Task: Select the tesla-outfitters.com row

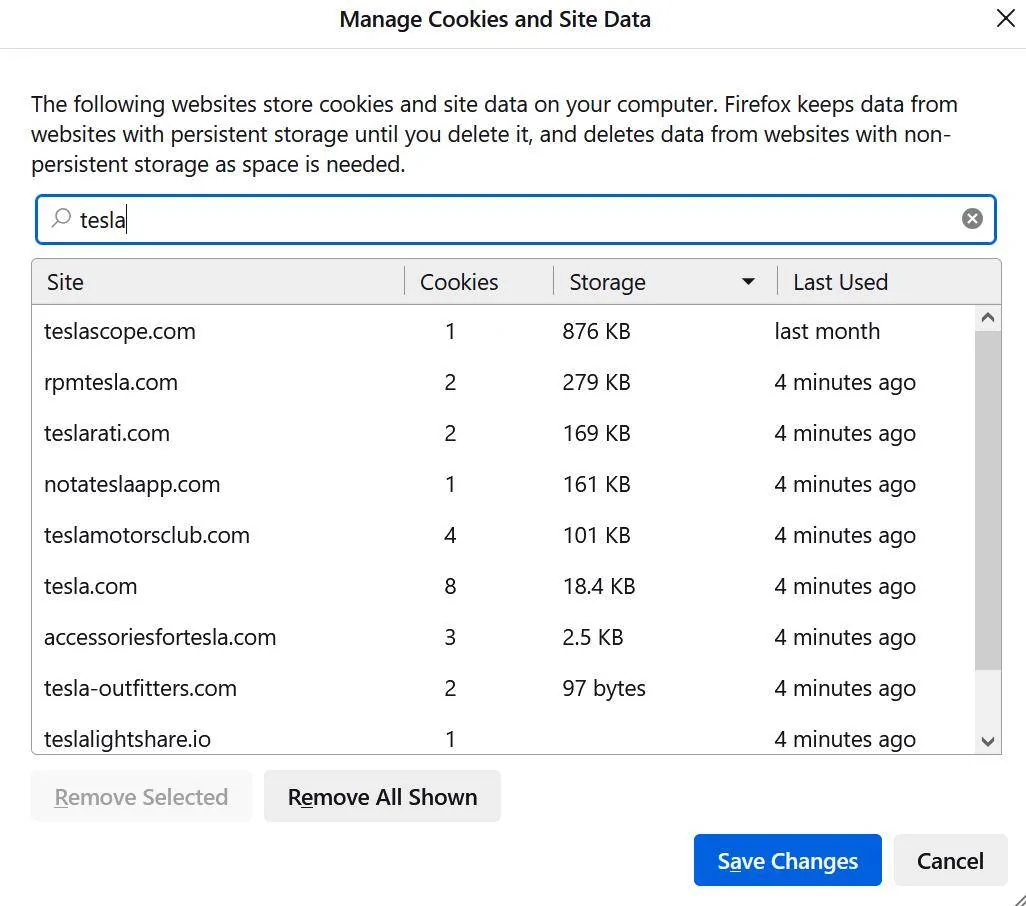Action: click(x=503, y=688)
